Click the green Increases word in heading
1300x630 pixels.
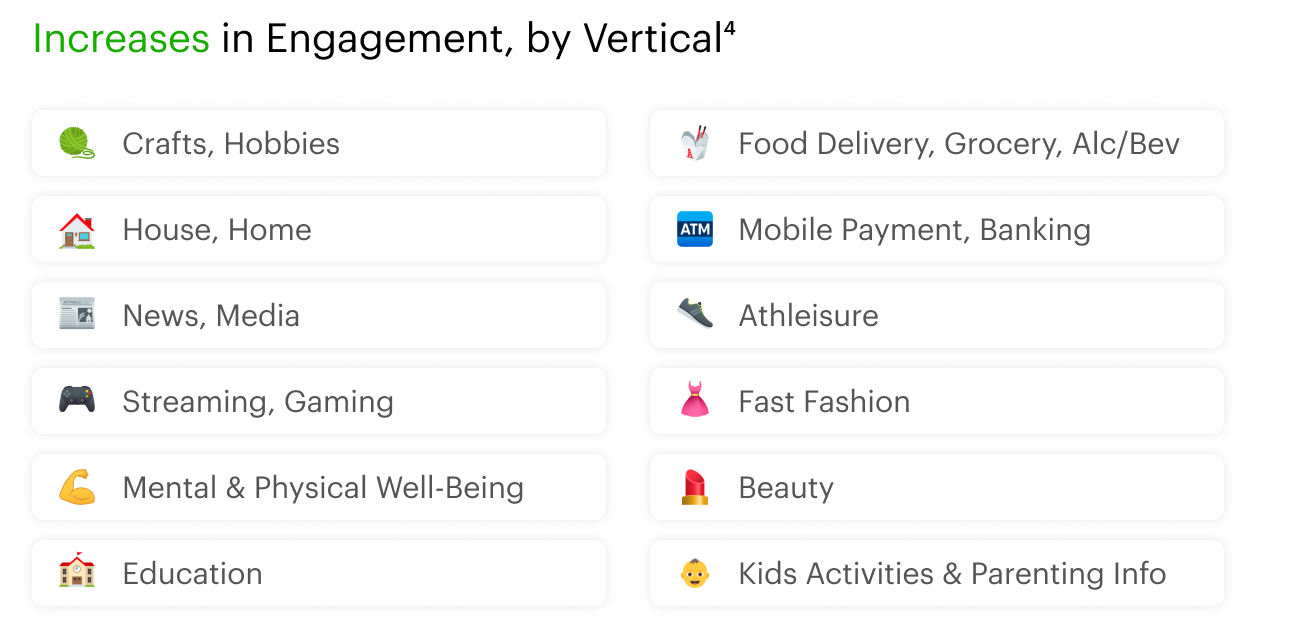121,39
